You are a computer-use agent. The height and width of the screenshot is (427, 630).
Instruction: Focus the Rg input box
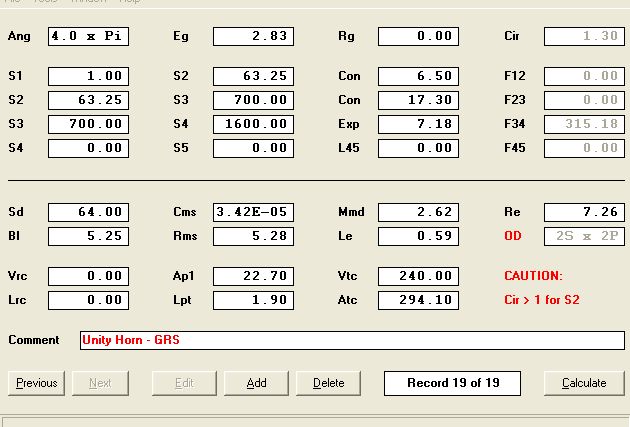418,36
